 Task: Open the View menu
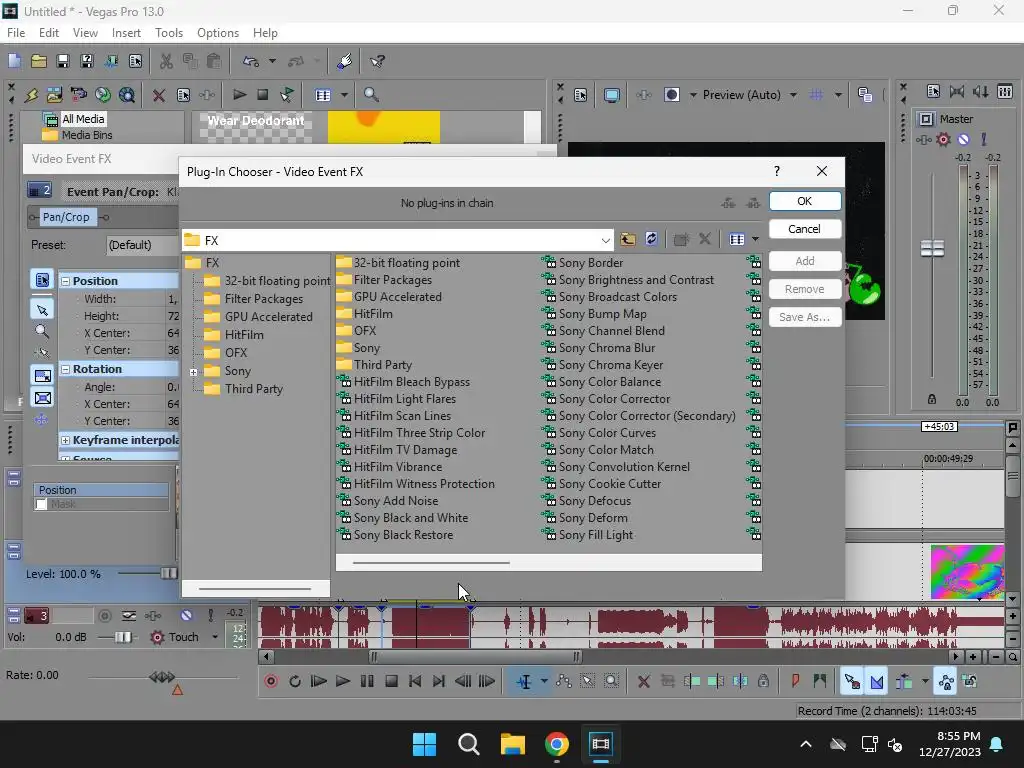(x=85, y=33)
